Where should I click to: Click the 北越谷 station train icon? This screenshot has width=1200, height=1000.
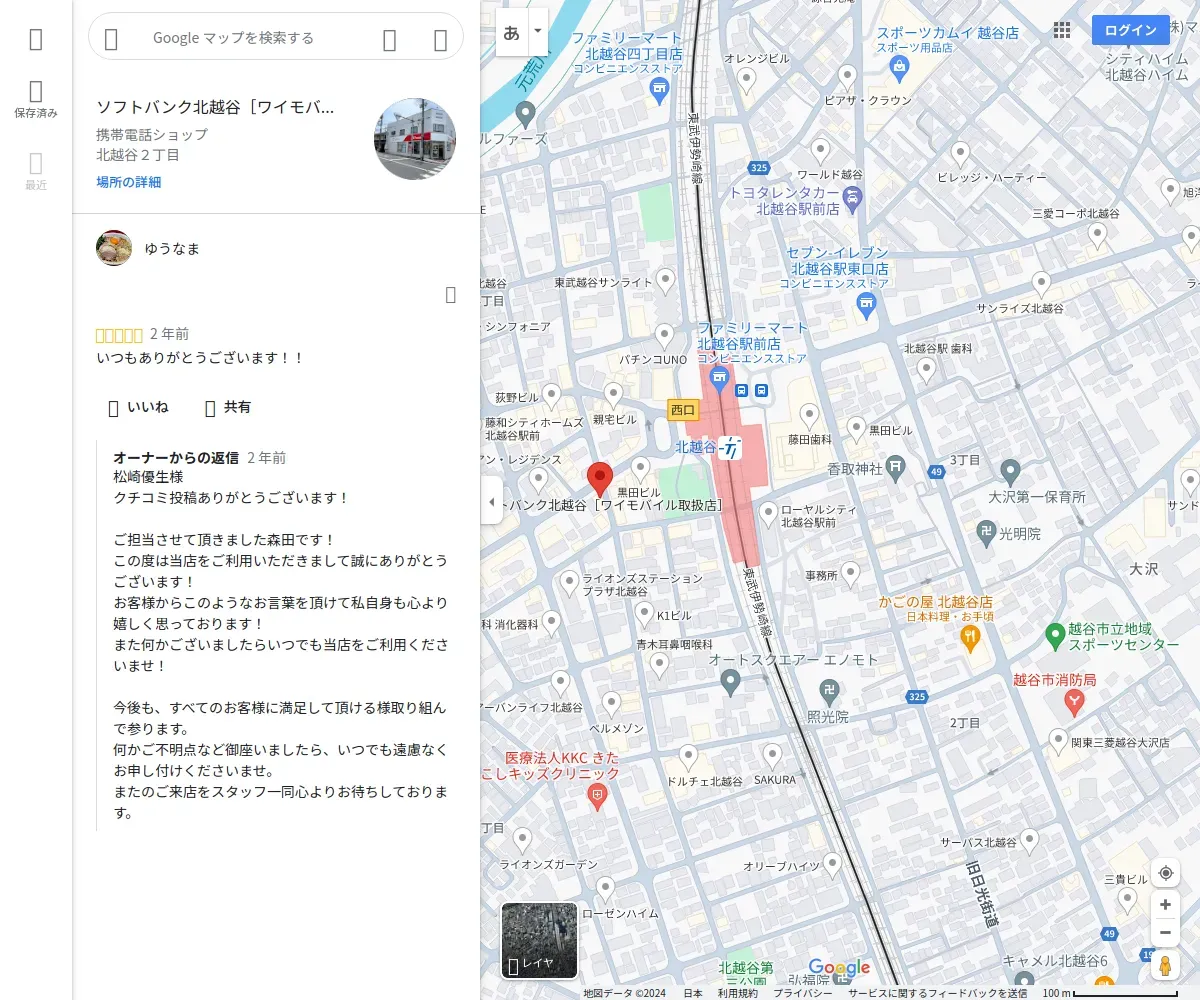coord(731,448)
